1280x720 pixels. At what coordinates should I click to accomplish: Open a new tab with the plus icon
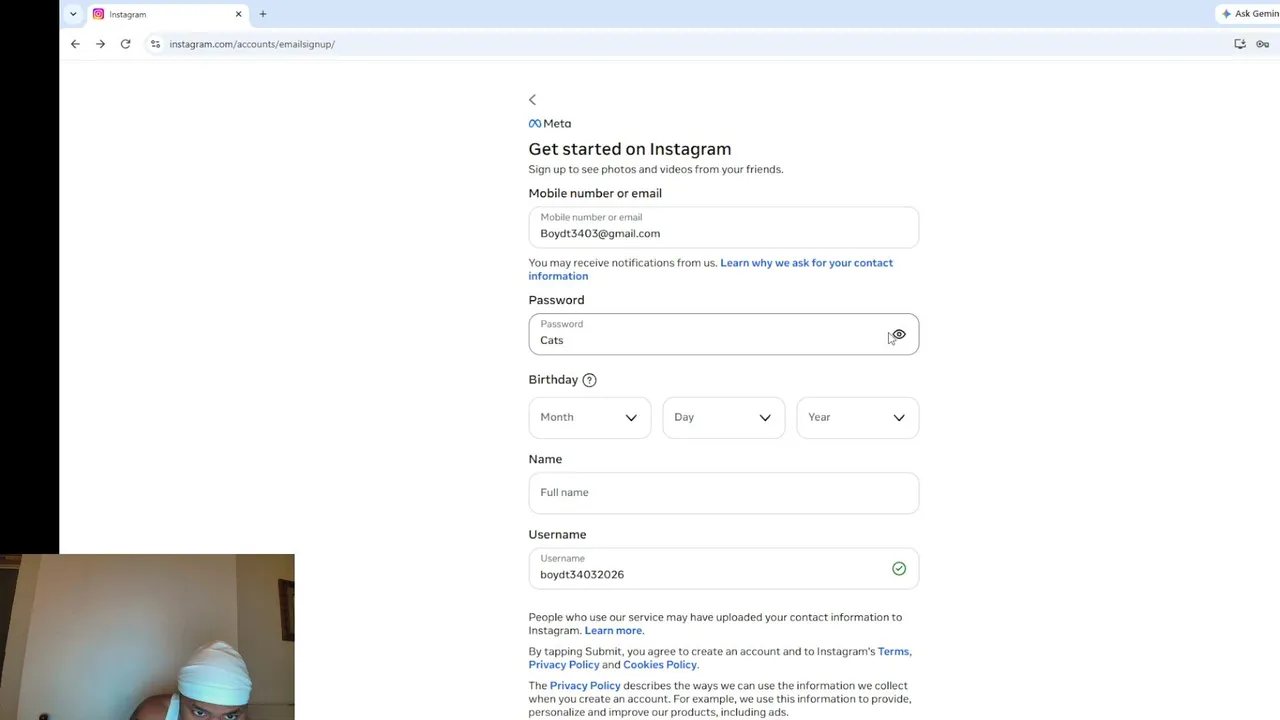pos(263,14)
